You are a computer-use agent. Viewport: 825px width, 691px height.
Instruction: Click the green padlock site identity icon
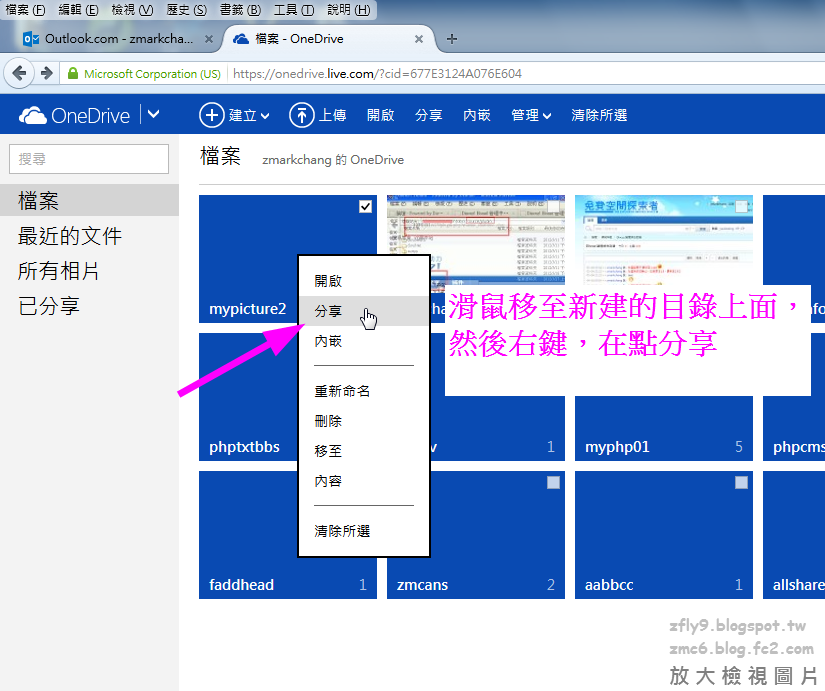tap(73, 73)
